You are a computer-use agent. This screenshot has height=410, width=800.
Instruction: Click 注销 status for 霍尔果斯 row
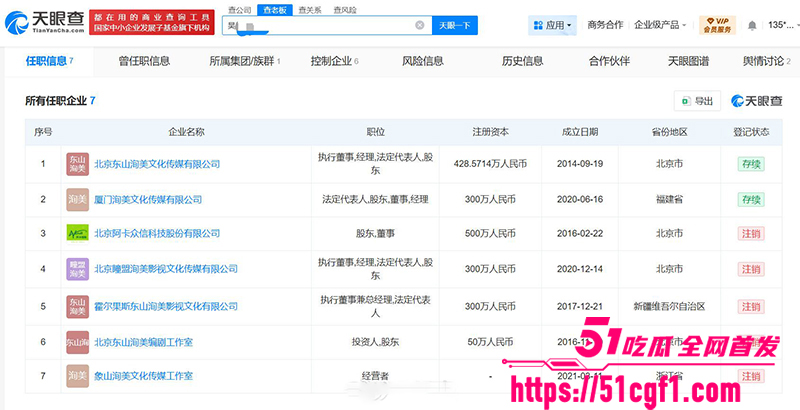[751, 306]
